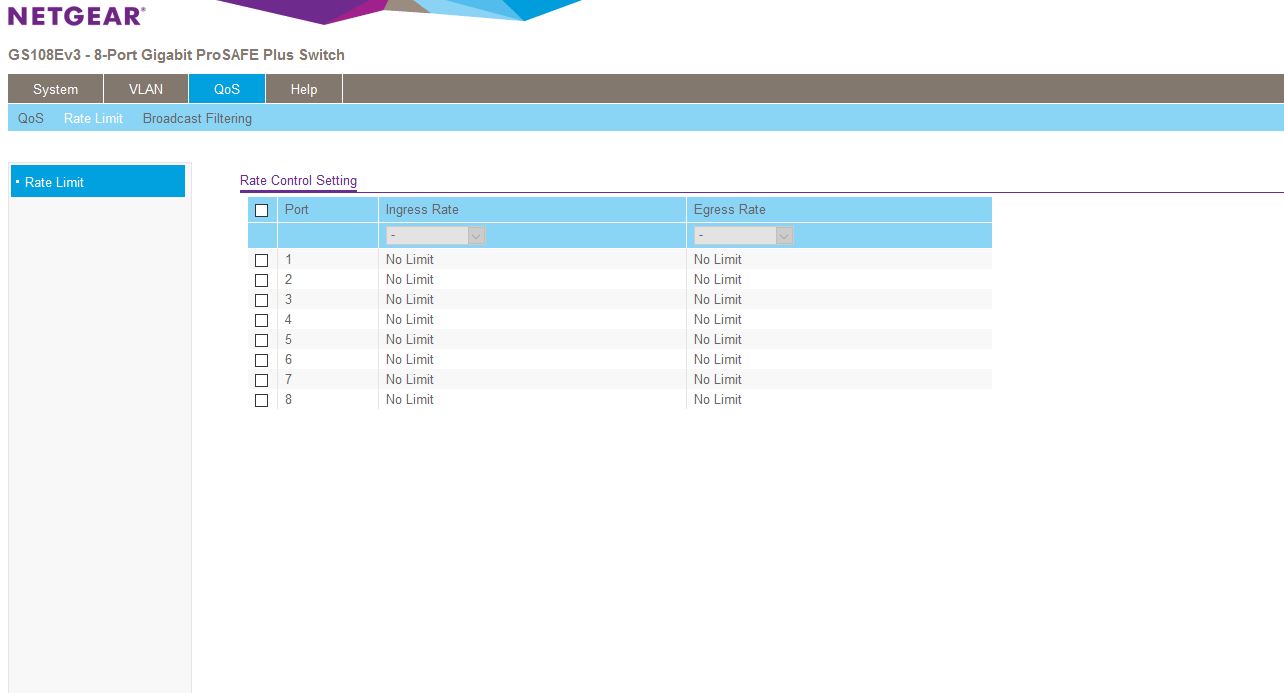
Task: Open the QoS submenu link
Action: pyautogui.click(x=31, y=118)
